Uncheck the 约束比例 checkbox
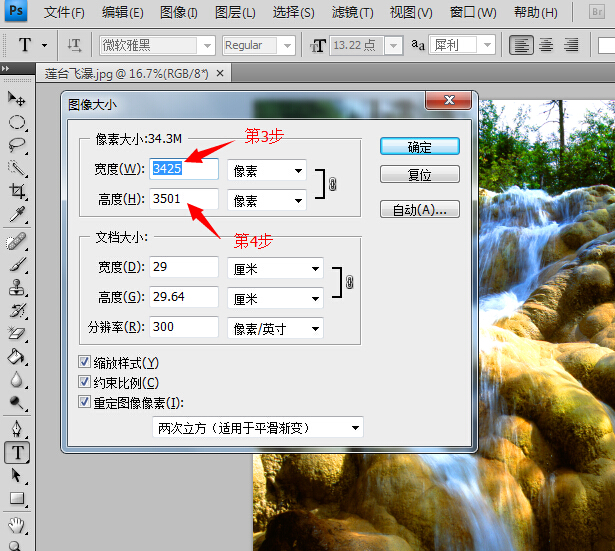Screen dimensions: 615x551 pyautogui.click(x=84, y=383)
